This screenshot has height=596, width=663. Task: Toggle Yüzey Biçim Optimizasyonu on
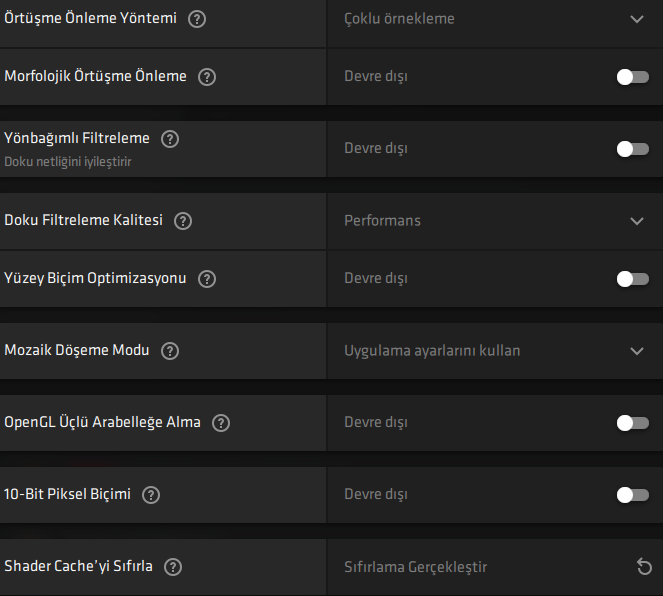tap(632, 279)
